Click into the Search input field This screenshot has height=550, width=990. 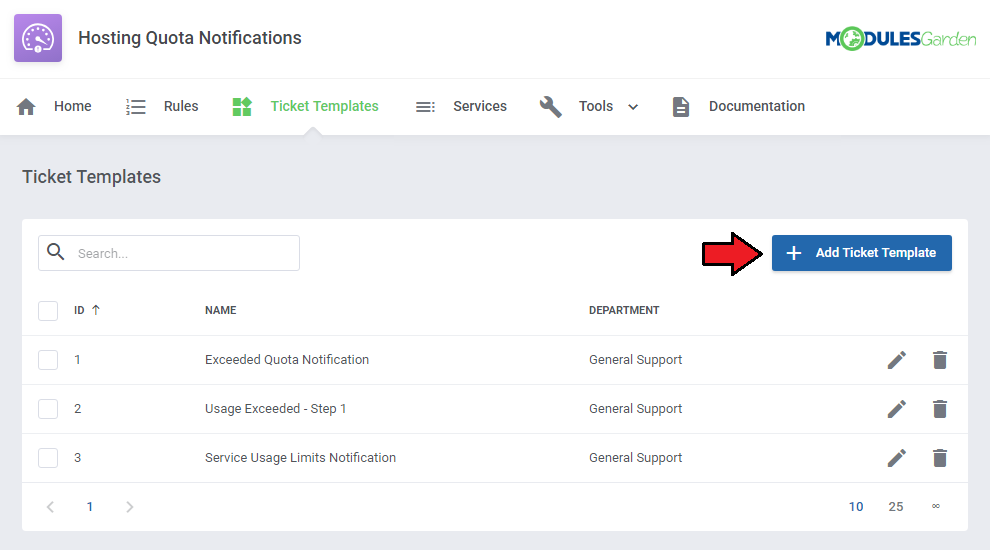169,253
